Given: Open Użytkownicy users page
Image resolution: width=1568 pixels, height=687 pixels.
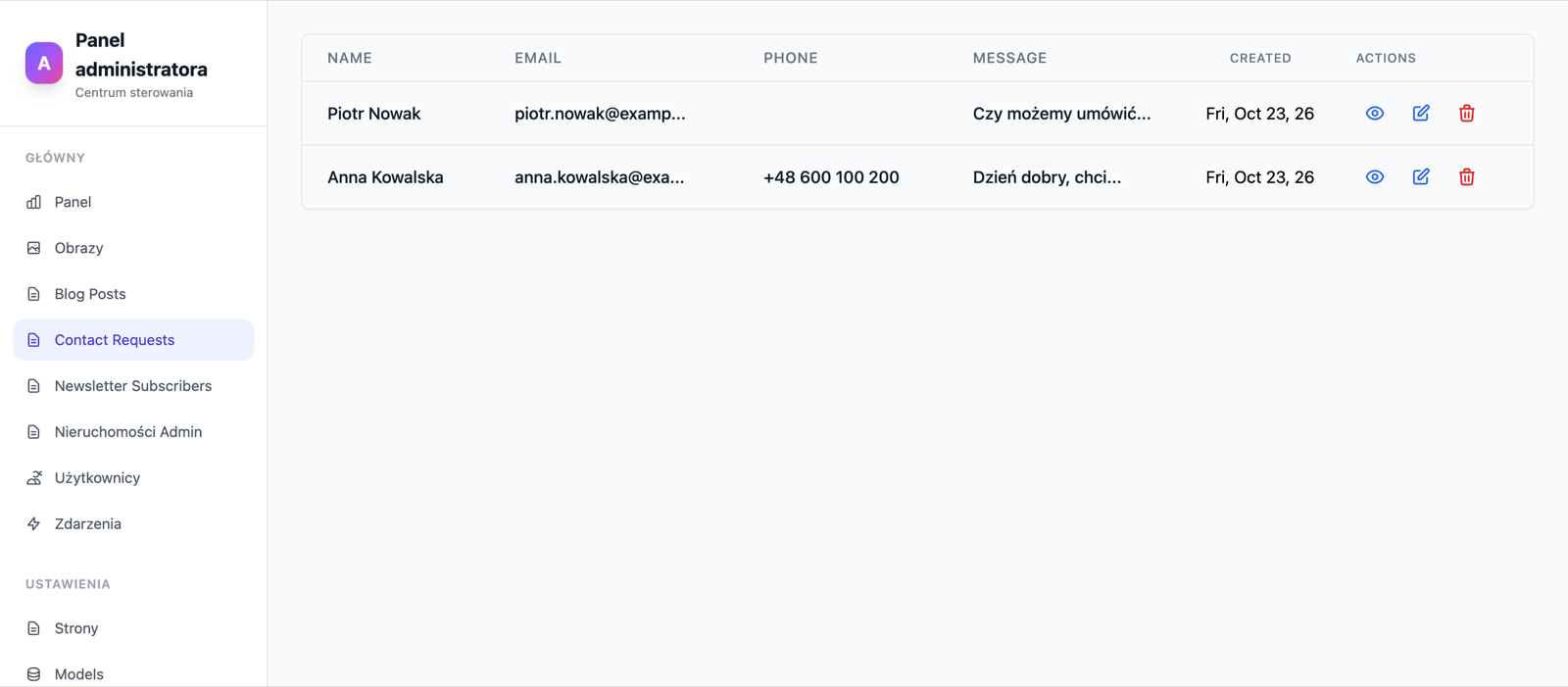Looking at the screenshot, I should (133, 478).
